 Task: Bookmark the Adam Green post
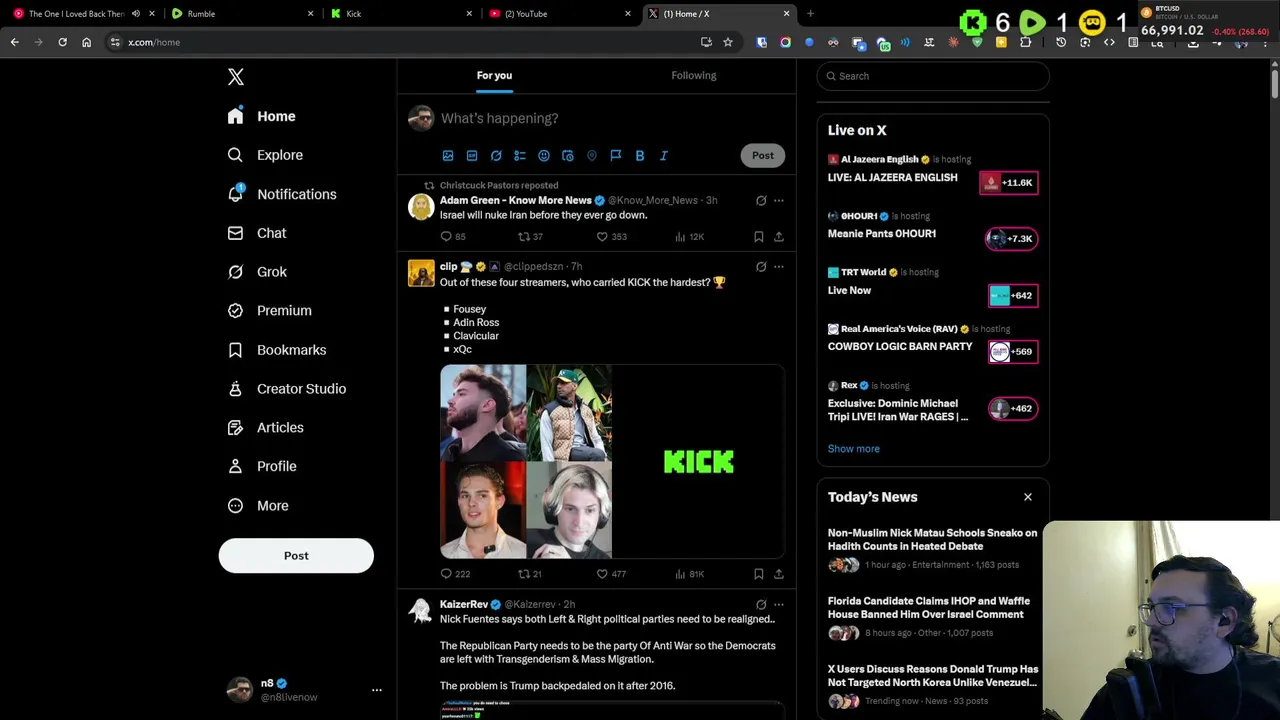coord(759,237)
